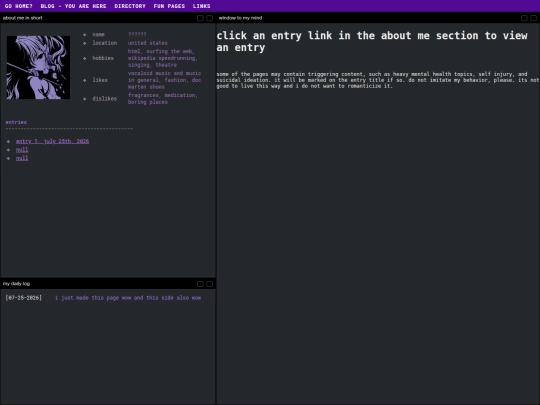Click the 'likes' label

[x=100, y=80]
